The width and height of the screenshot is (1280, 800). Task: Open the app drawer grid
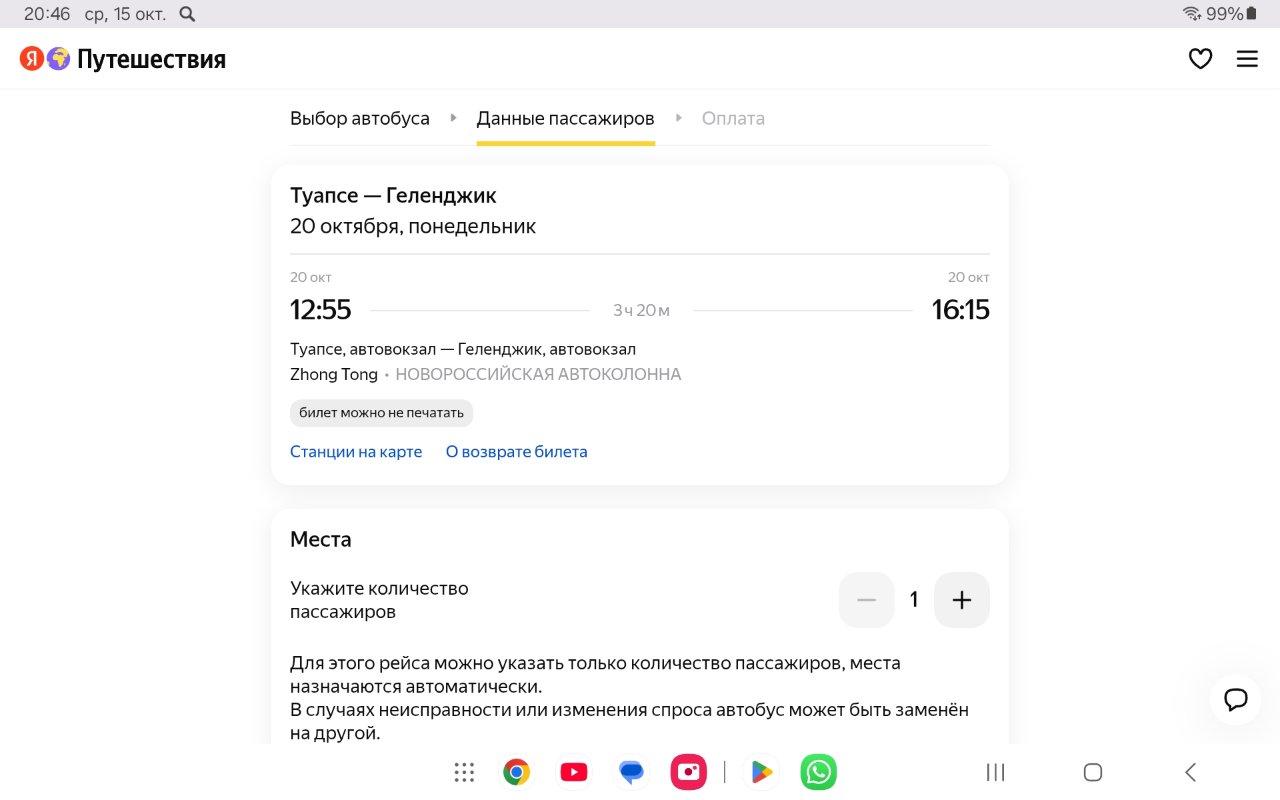click(464, 772)
